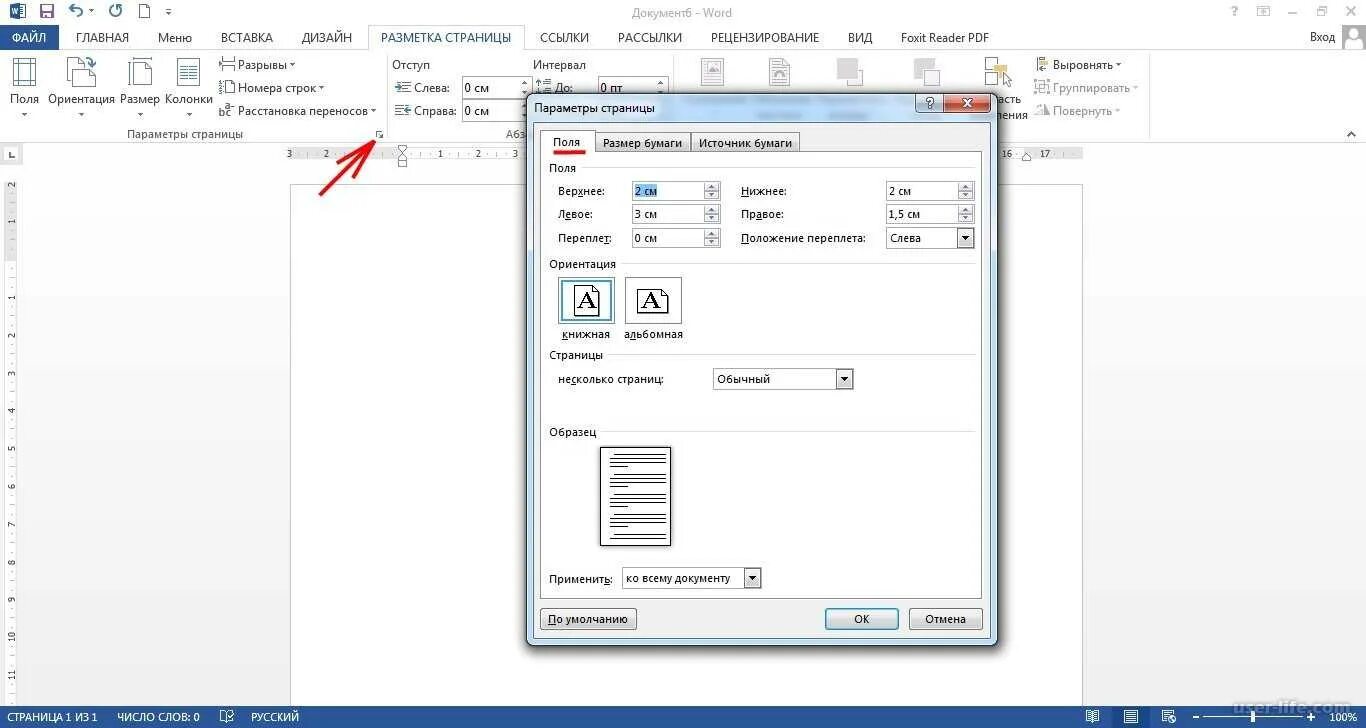
Task: Expand the Разрывы breaks dropdown
Action: (257, 65)
